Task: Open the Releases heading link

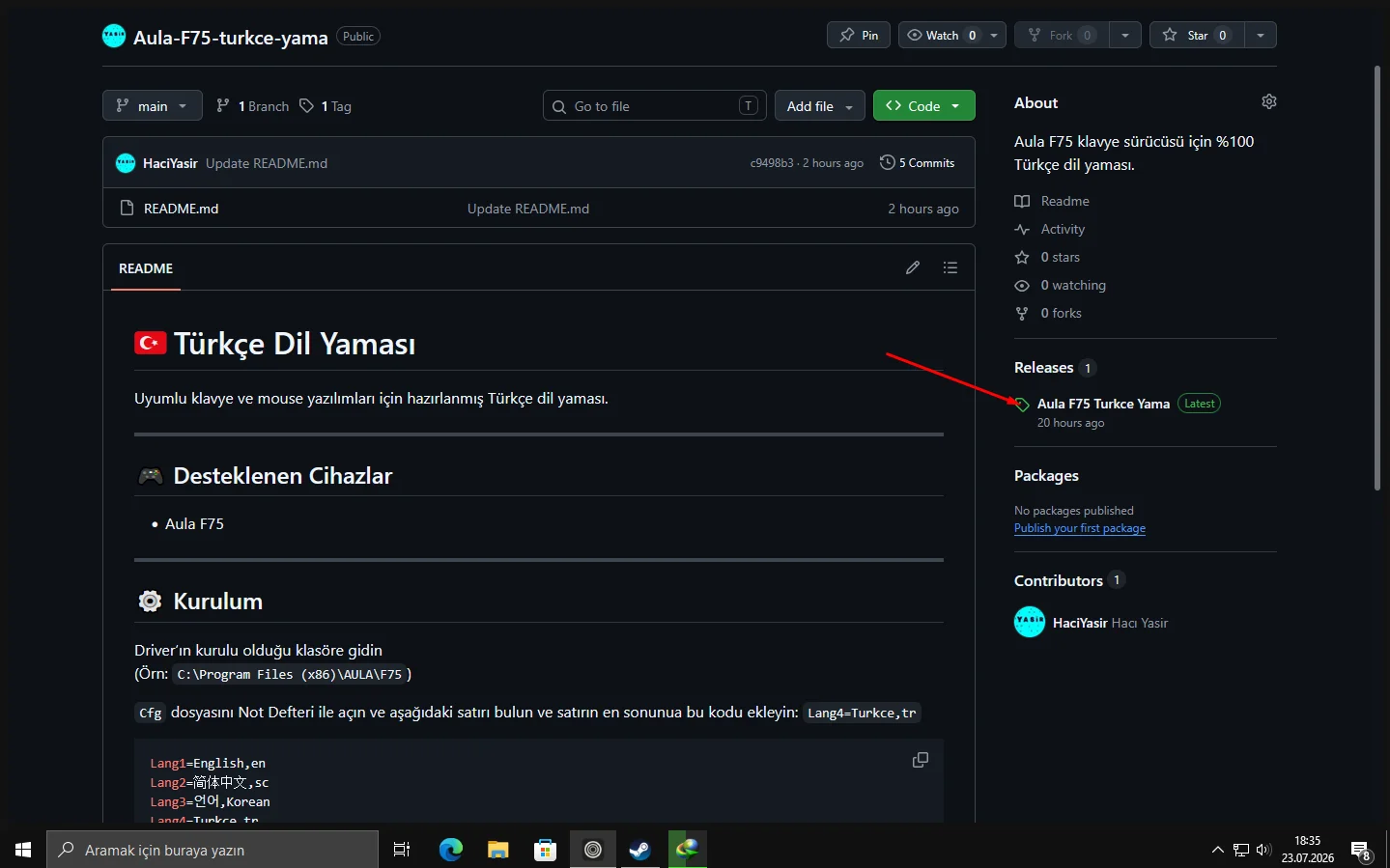Action: [x=1043, y=368]
